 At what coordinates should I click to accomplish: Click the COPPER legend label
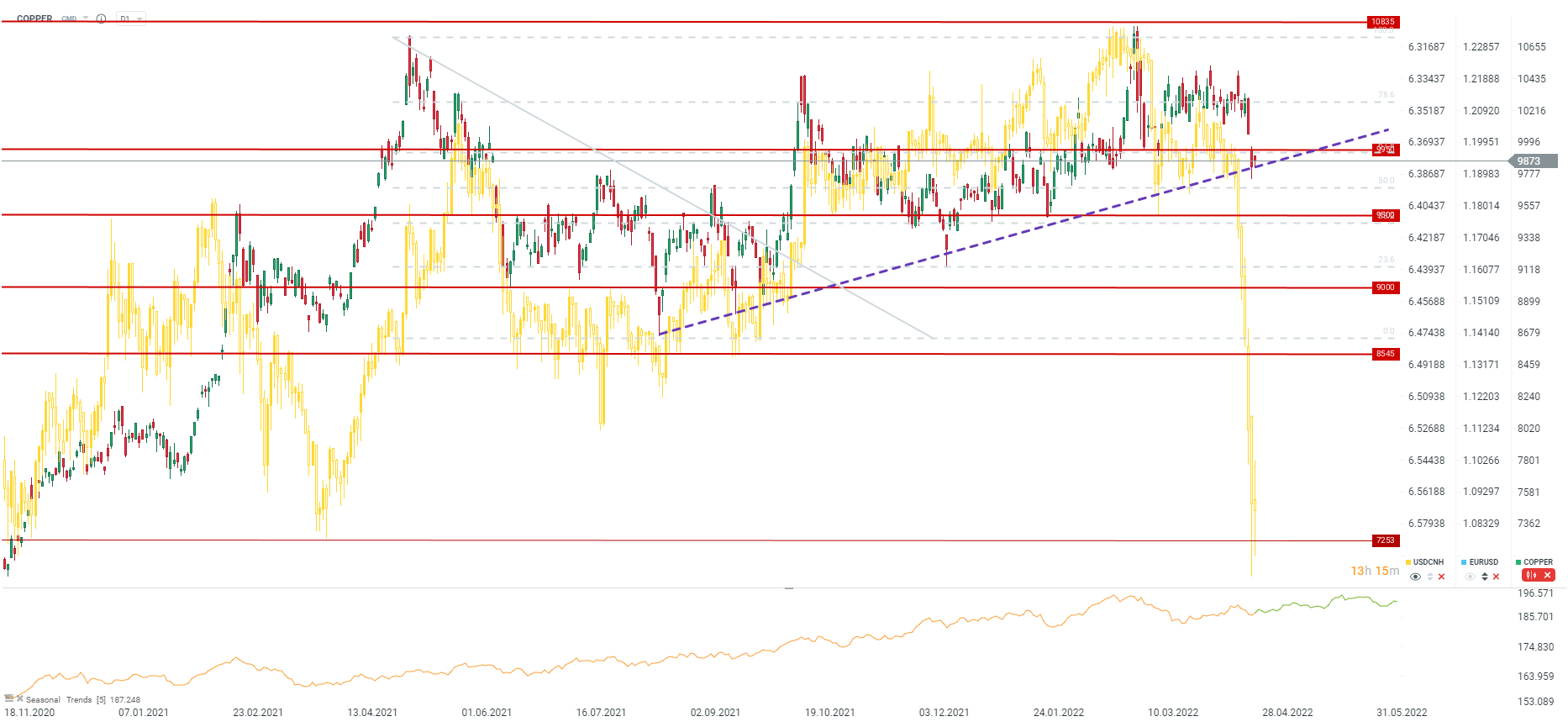pyautogui.click(x=1539, y=562)
